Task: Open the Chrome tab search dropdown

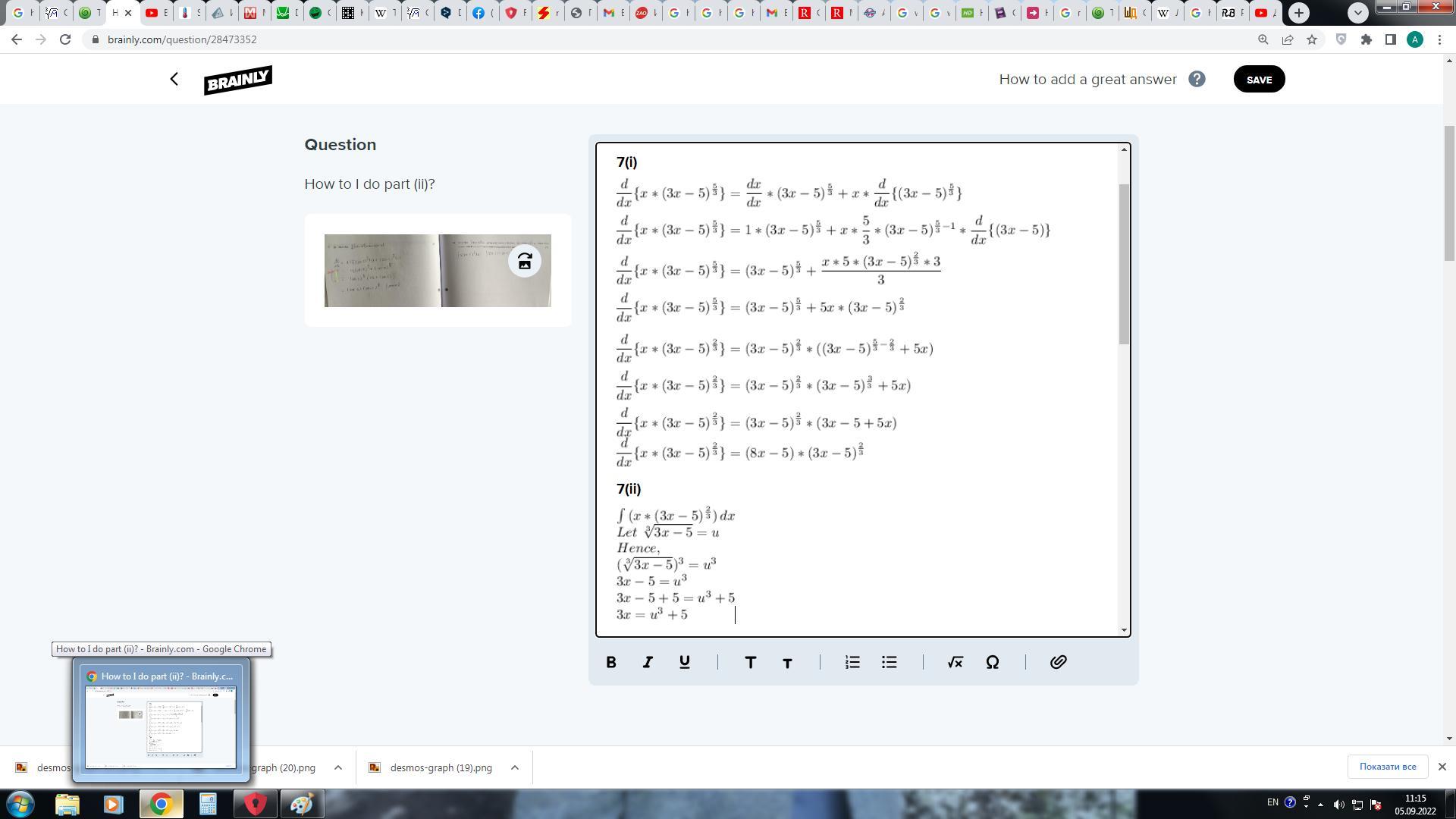Action: point(1358,13)
